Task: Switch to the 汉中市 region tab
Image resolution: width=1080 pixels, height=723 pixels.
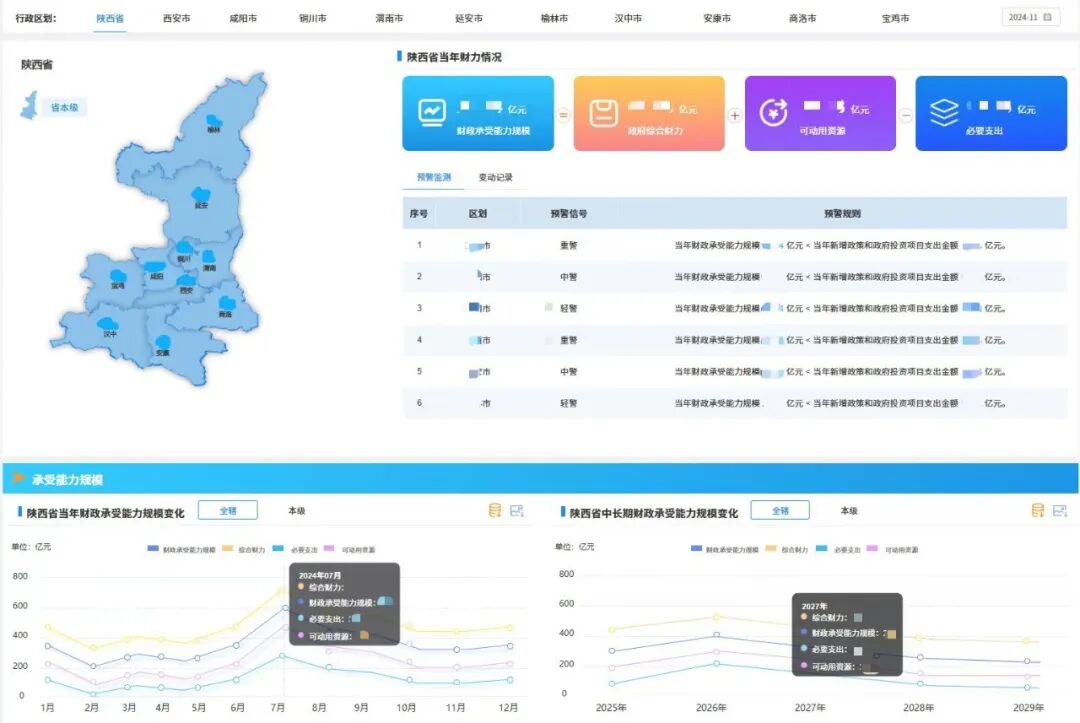Action: coord(628,19)
